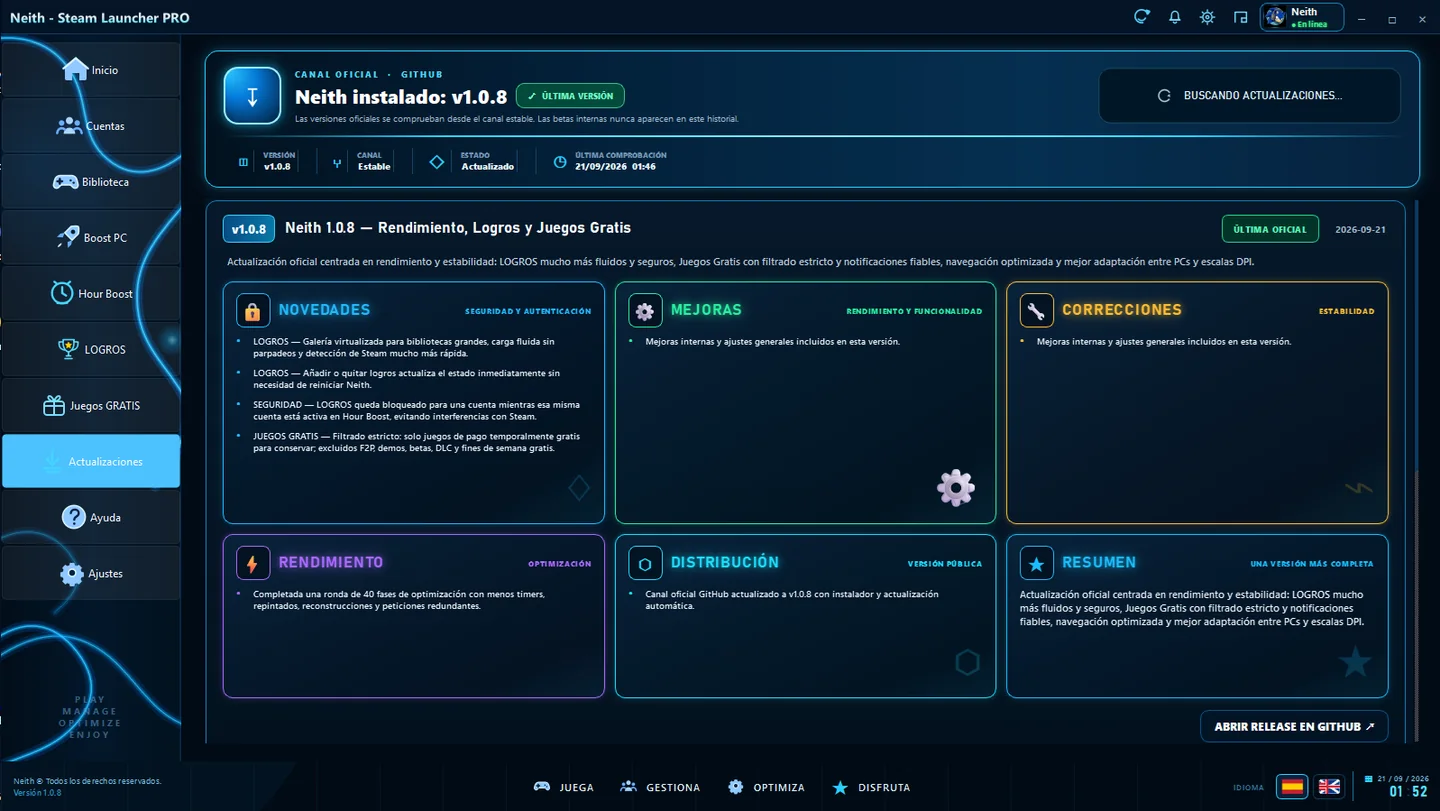Click the VERSIÓN PÚBLICA tag
Image resolution: width=1440 pixels, height=811 pixels.
[x=945, y=564]
